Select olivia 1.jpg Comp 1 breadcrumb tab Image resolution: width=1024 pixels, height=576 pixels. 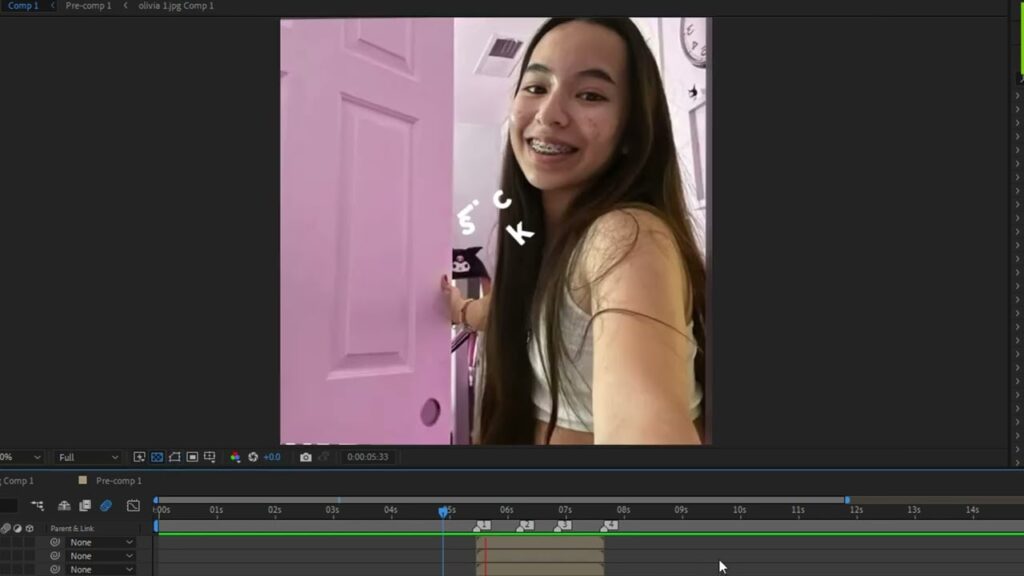coord(176,6)
